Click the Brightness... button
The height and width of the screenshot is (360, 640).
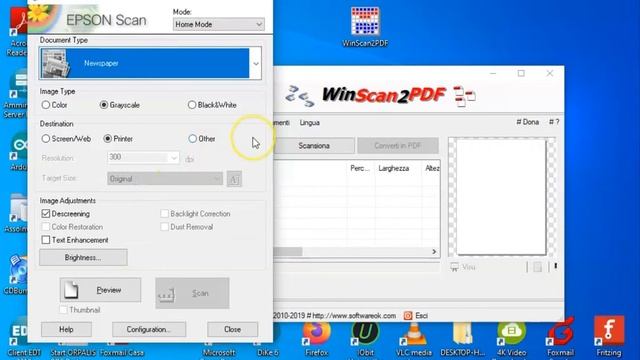(83, 258)
